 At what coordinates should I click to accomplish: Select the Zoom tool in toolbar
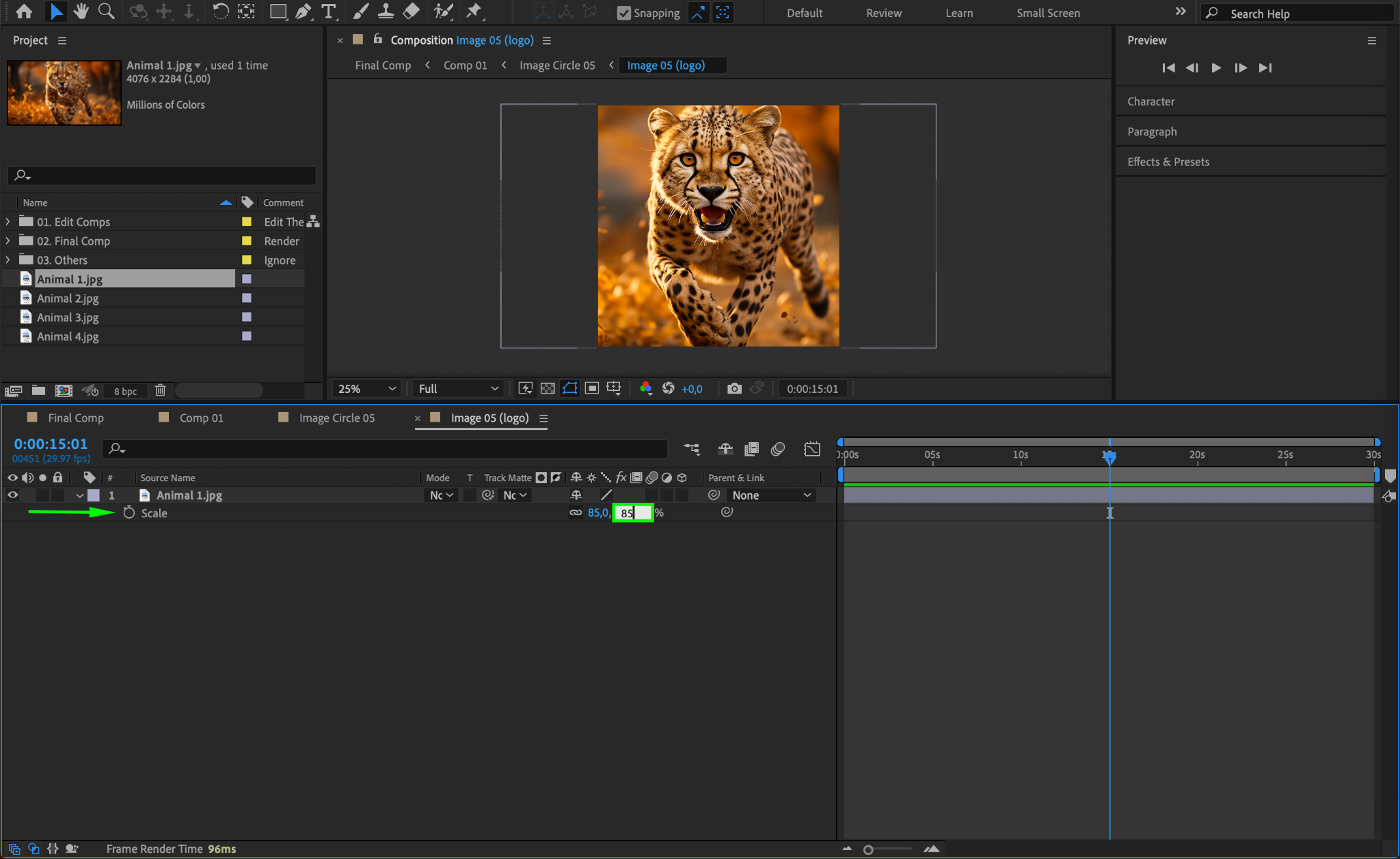click(x=106, y=12)
